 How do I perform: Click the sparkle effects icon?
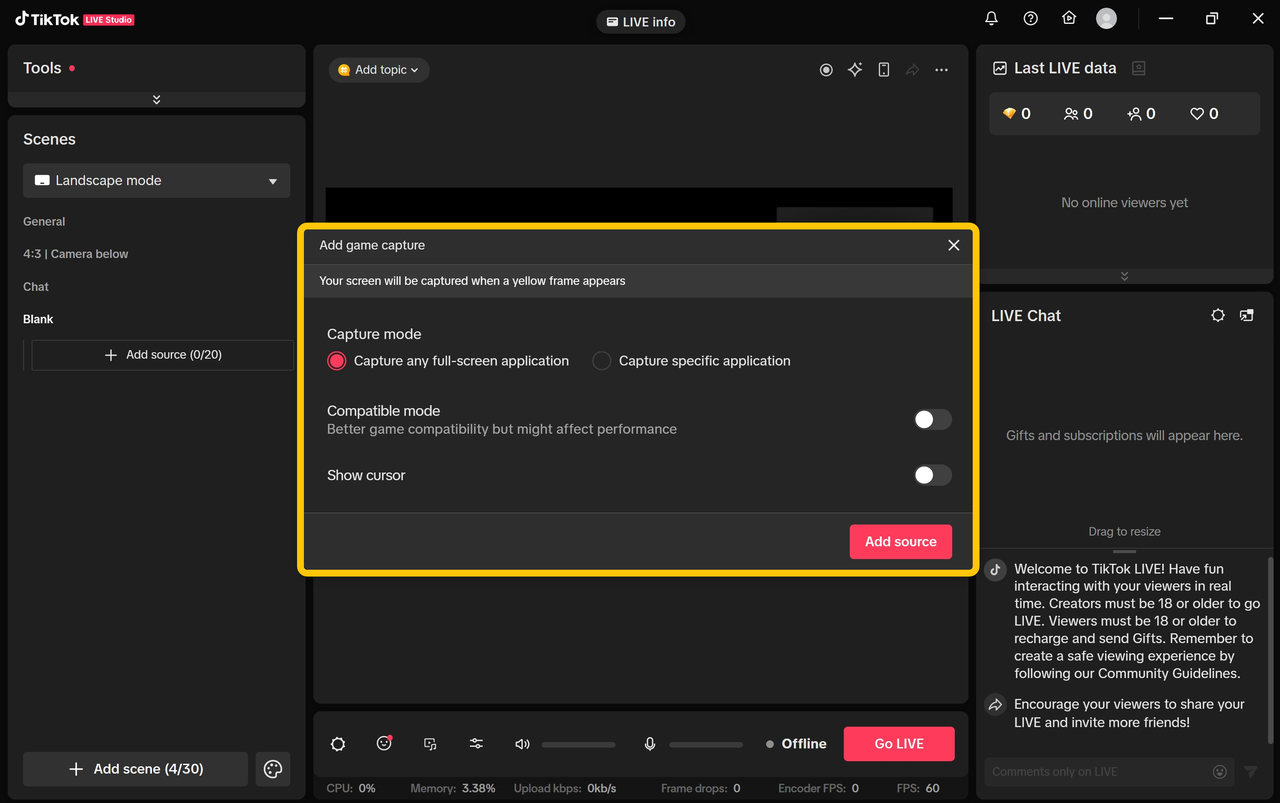[855, 70]
